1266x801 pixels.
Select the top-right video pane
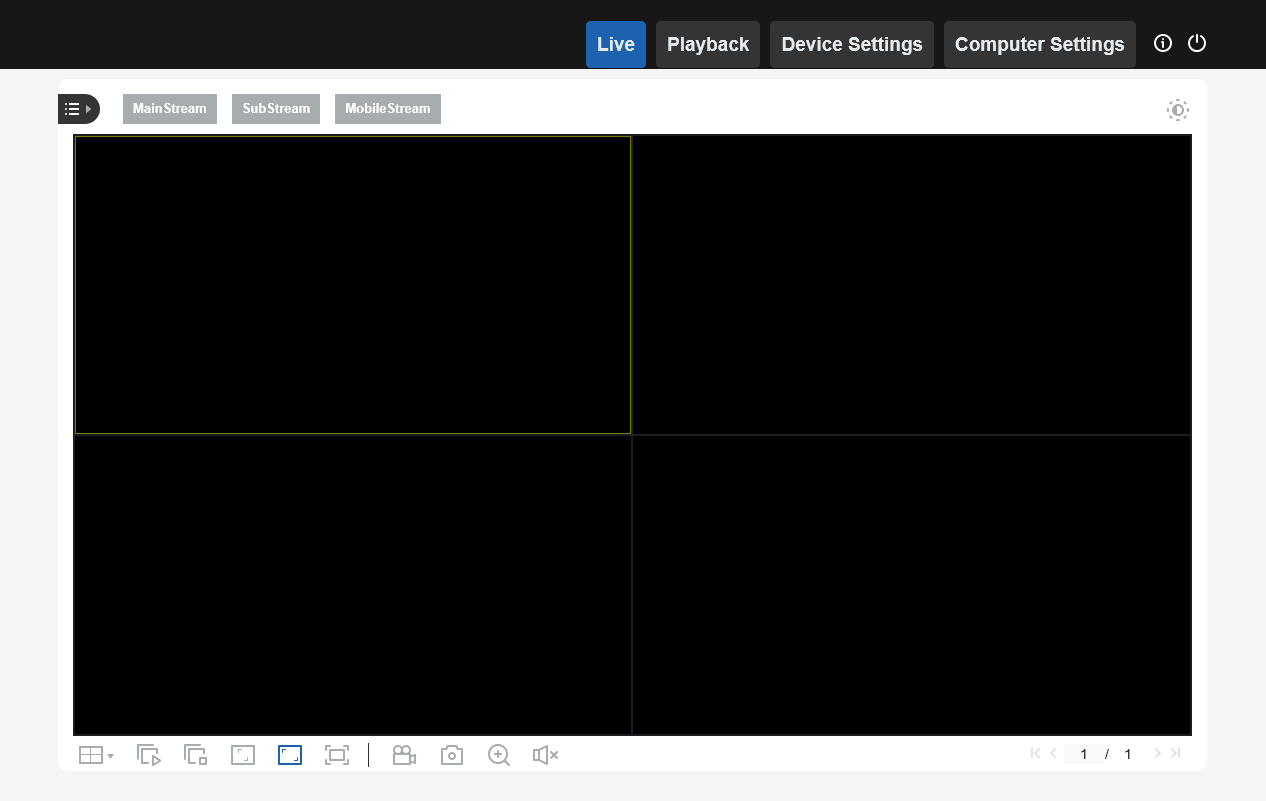point(912,285)
